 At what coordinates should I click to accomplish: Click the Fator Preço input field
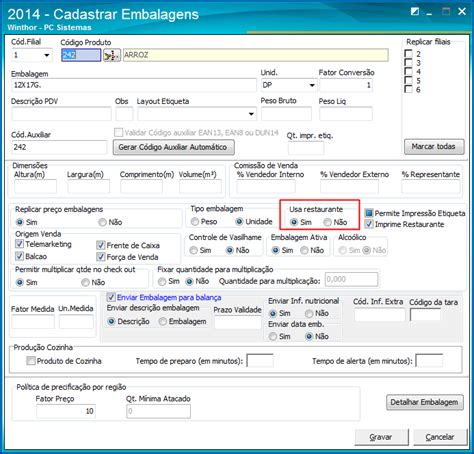click(x=66, y=411)
